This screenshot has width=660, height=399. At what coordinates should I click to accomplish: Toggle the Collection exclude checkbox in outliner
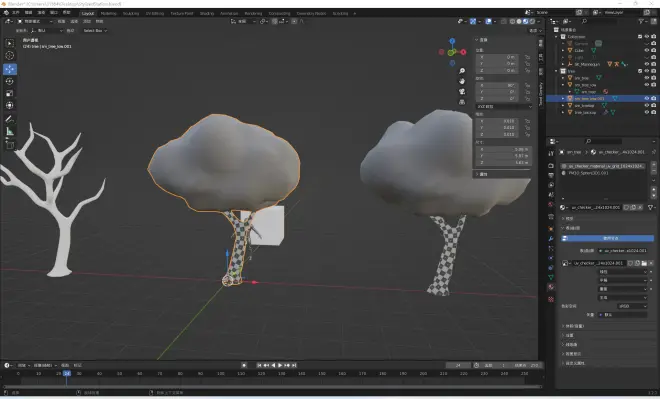(640, 37)
